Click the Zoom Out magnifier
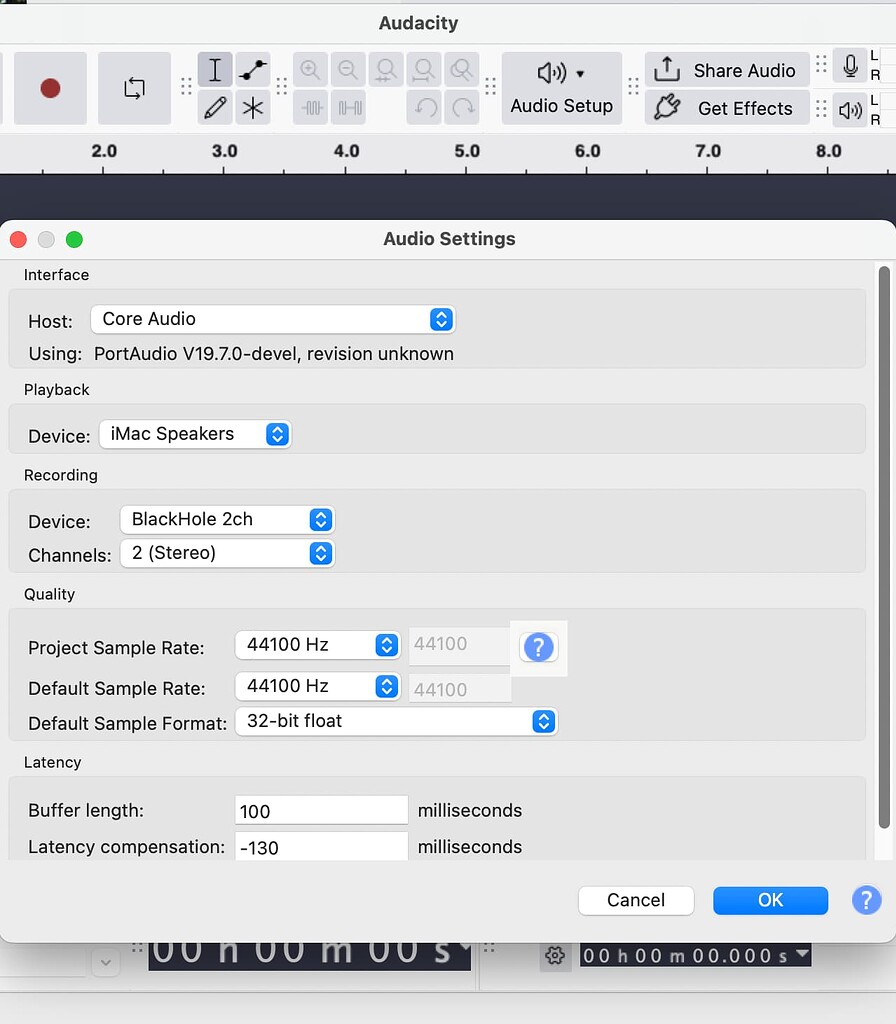Screen dimensions: 896x1024 [x=348, y=70]
